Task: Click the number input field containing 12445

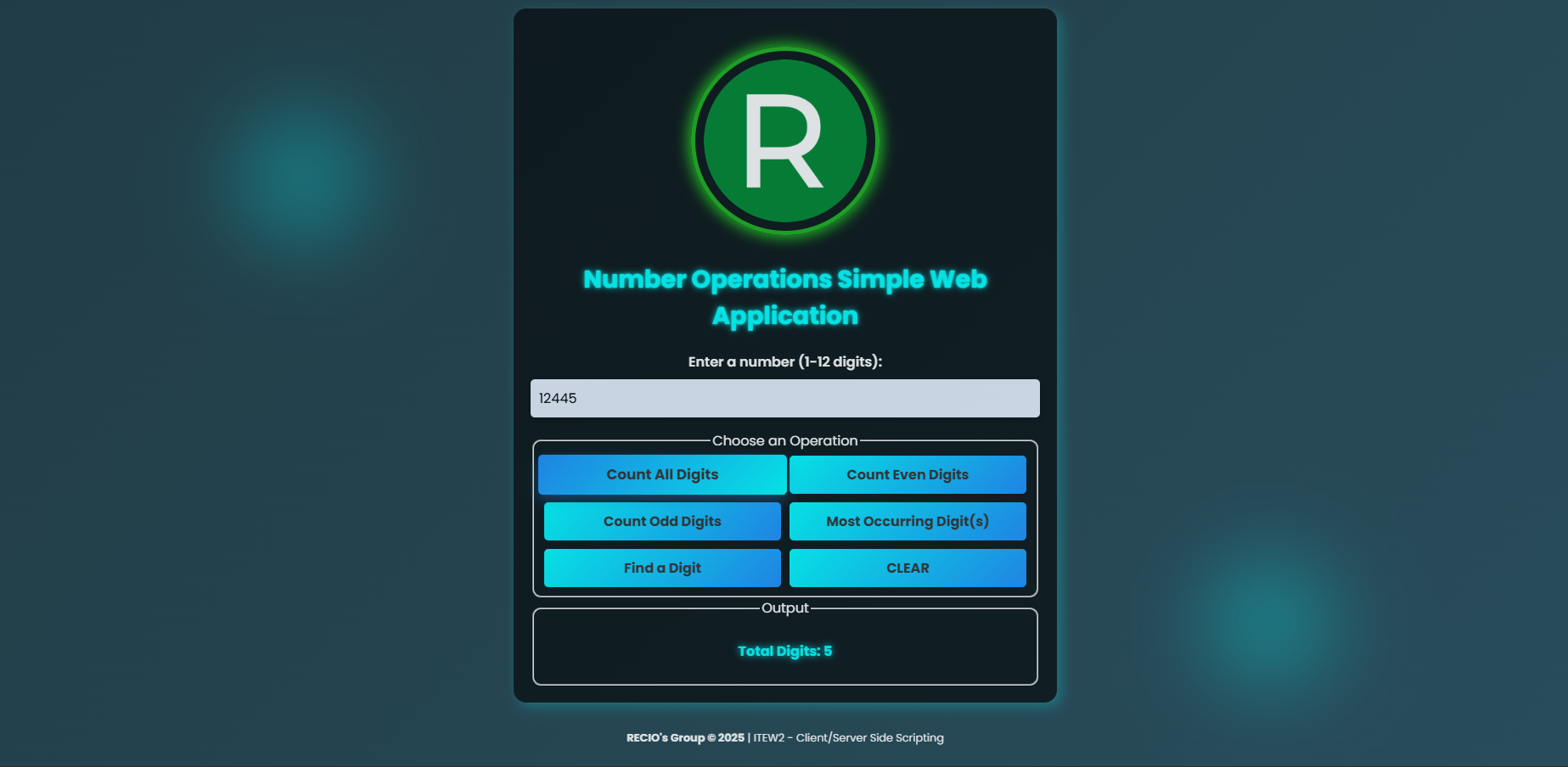Action: coord(785,398)
